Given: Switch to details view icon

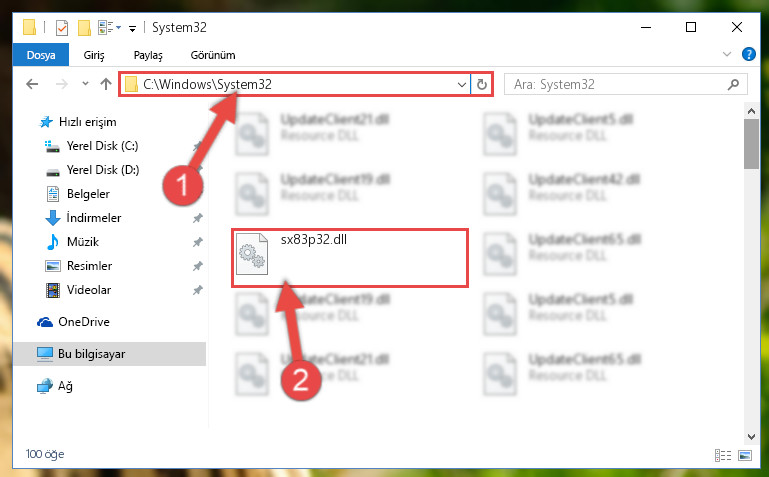Looking at the screenshot, I should coord(723,455).
